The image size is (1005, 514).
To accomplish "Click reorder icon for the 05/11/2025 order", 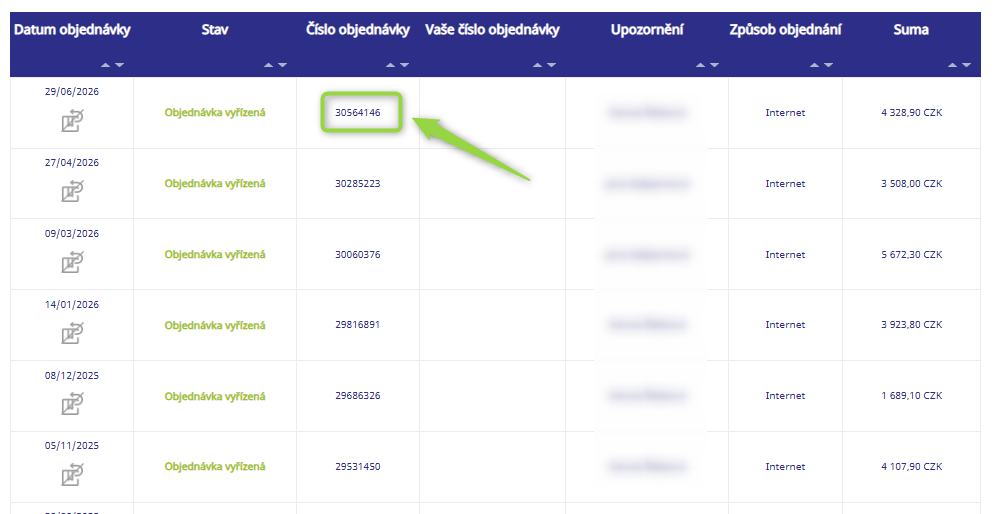I will click(72, 475).
